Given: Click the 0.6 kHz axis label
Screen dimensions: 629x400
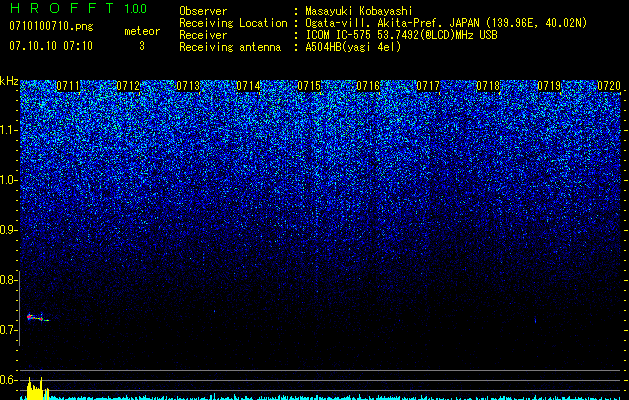Looking at the screenshot, I should click(8, 380).
